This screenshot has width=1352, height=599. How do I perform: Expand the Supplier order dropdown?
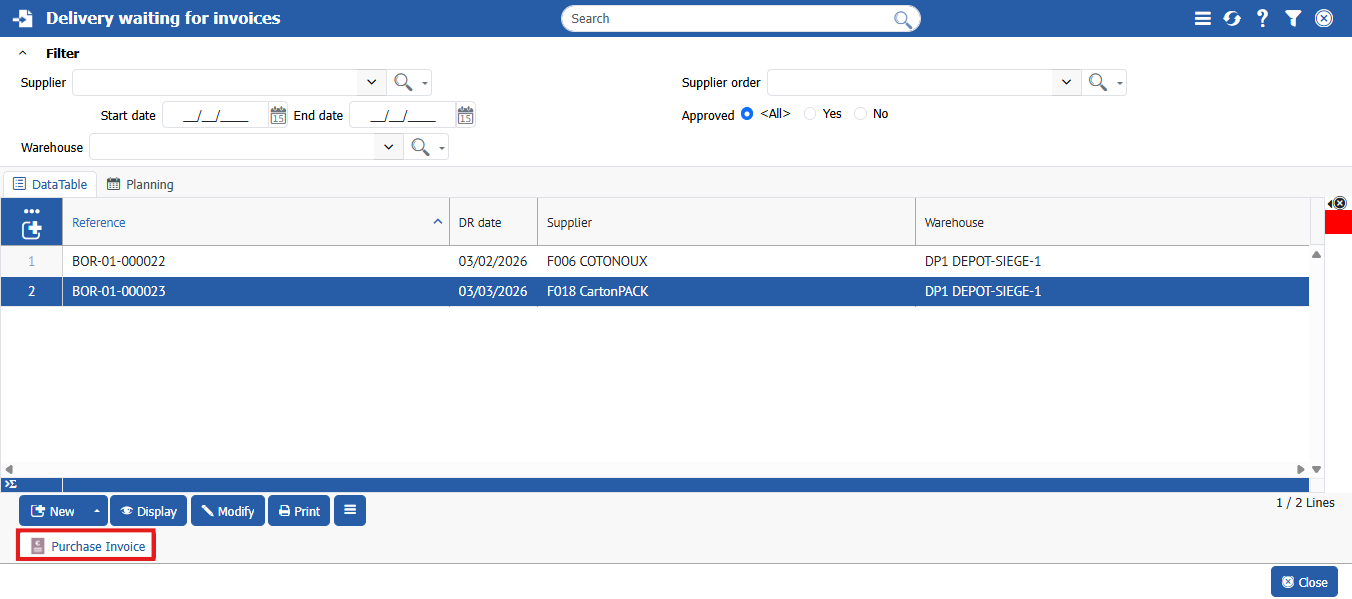[x=1066, y=83]
